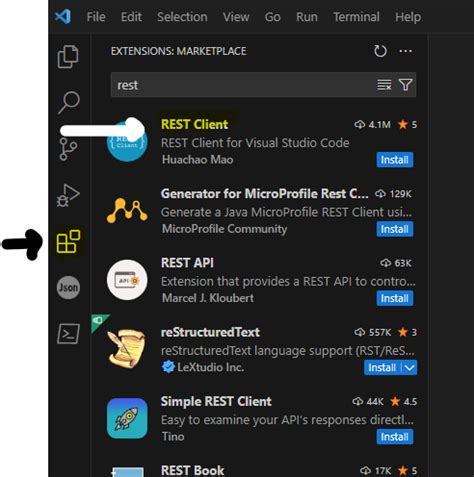The height and width of the screenshot is (477, 474).
Task: Open the REST Client extension title
Action: point(194,124)
